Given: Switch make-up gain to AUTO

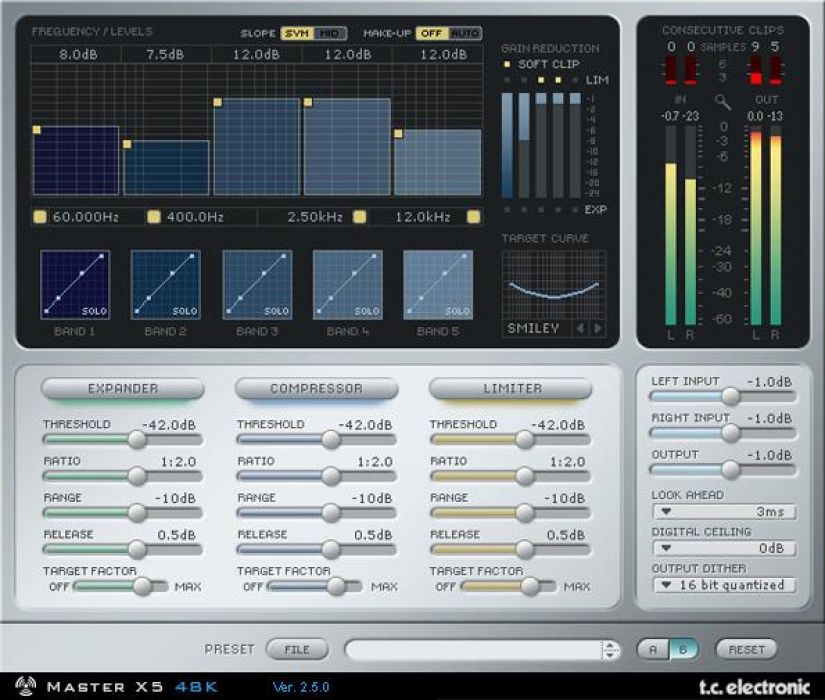Looking at the screenshot, I should [465, 33].
